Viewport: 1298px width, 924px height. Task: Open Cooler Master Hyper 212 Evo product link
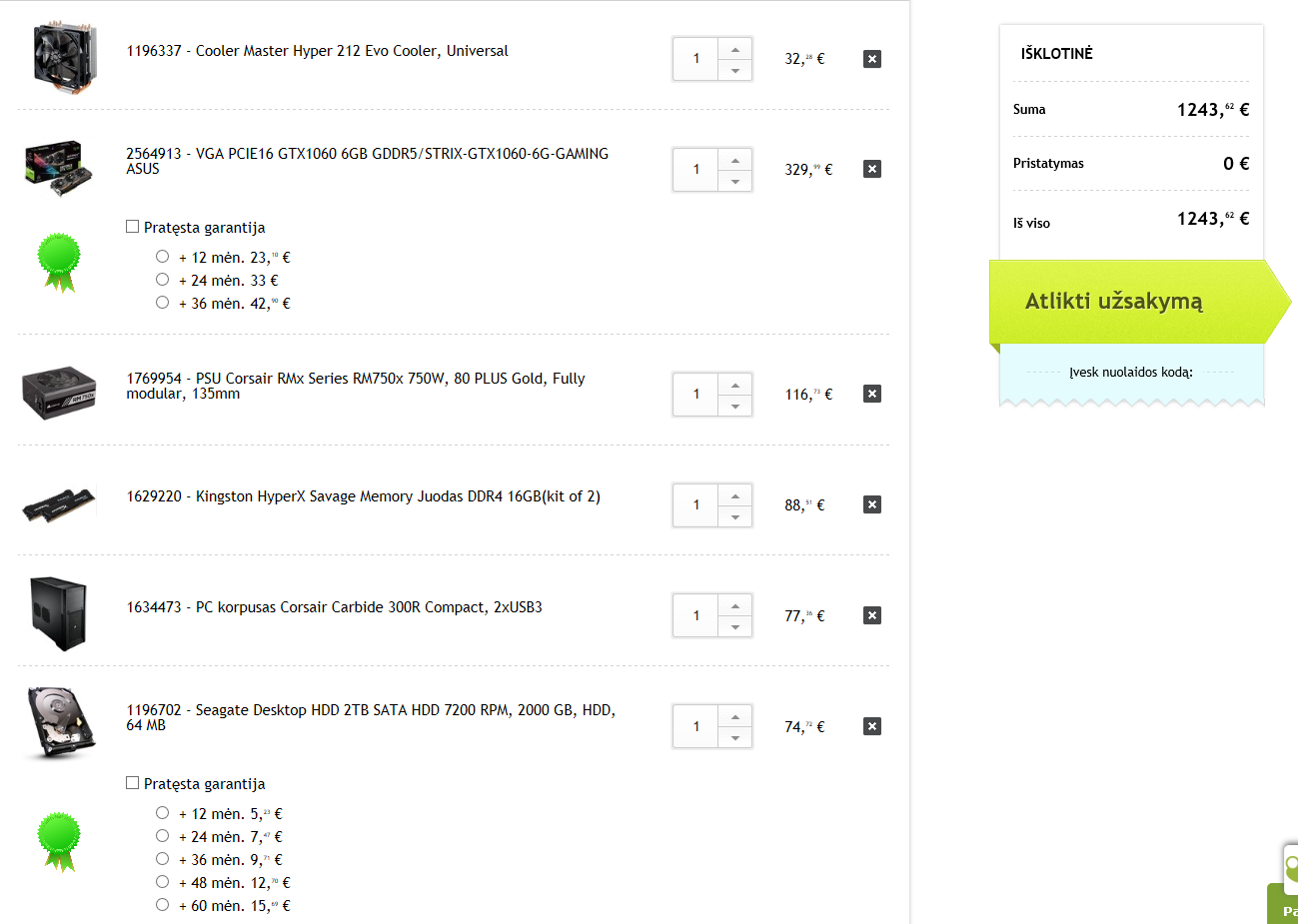(317, 51)
